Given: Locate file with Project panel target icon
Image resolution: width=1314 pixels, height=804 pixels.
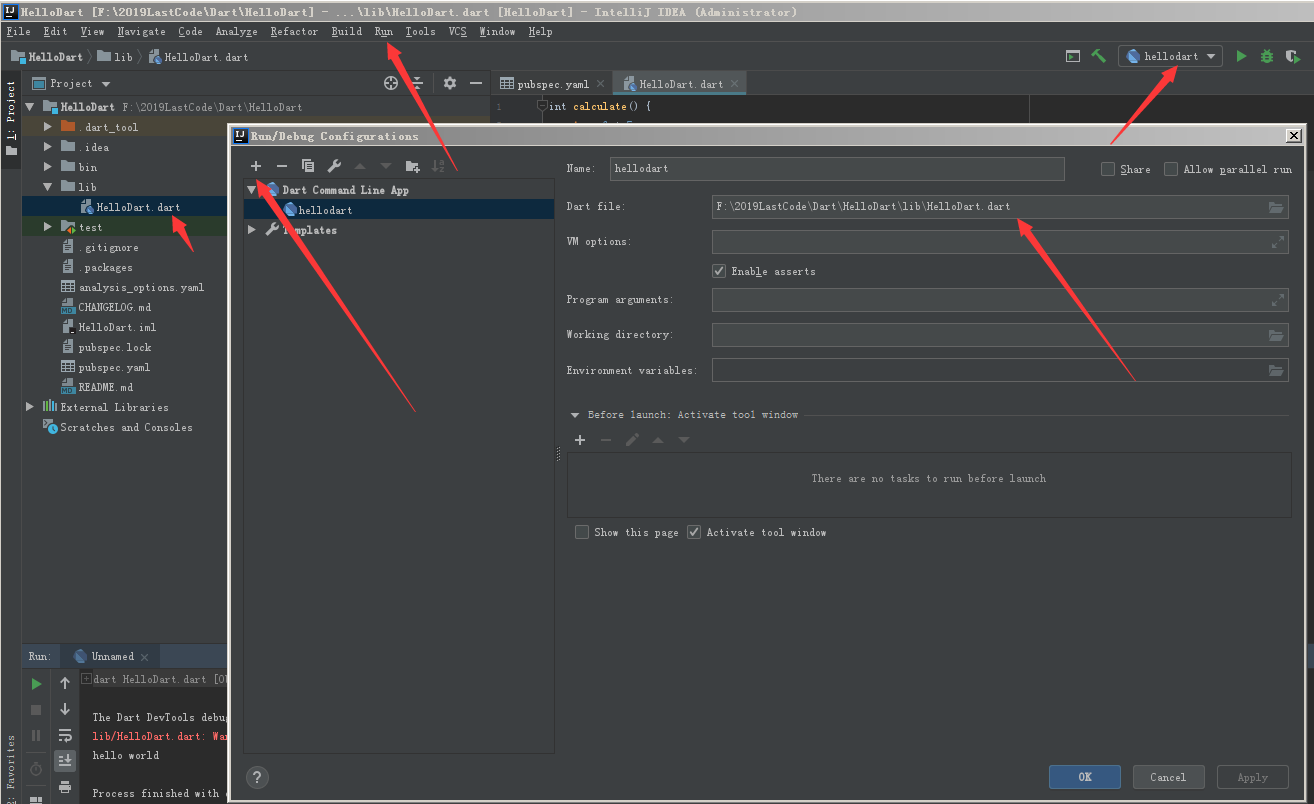Looking at the screenshot, I should click(x=391, y=83).
